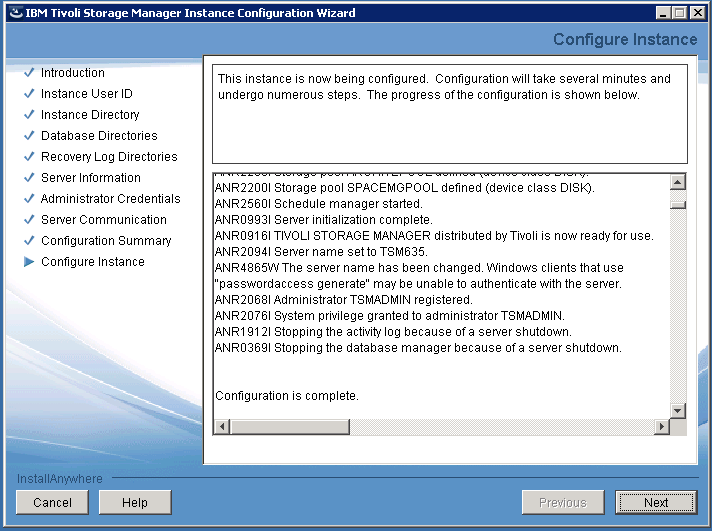Select the Configure Instance step label
This screenshot has width=712, height=531.
click(x=93, y=262)
